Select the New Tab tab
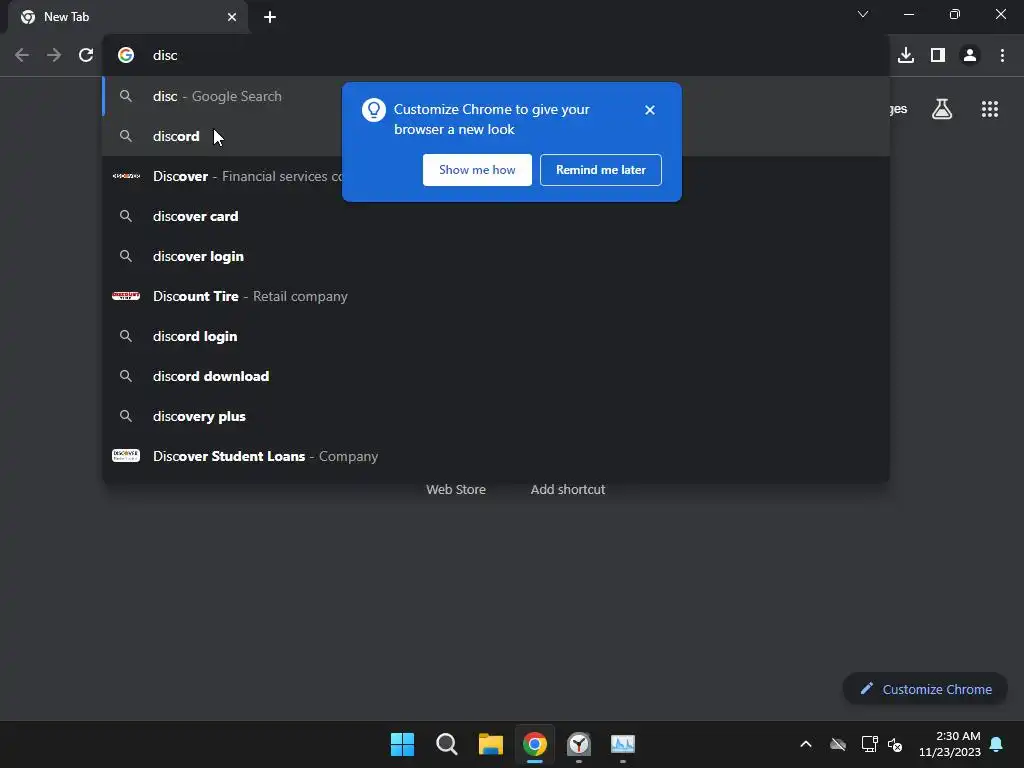1024x768 pixels. click(x=128, y=17)
